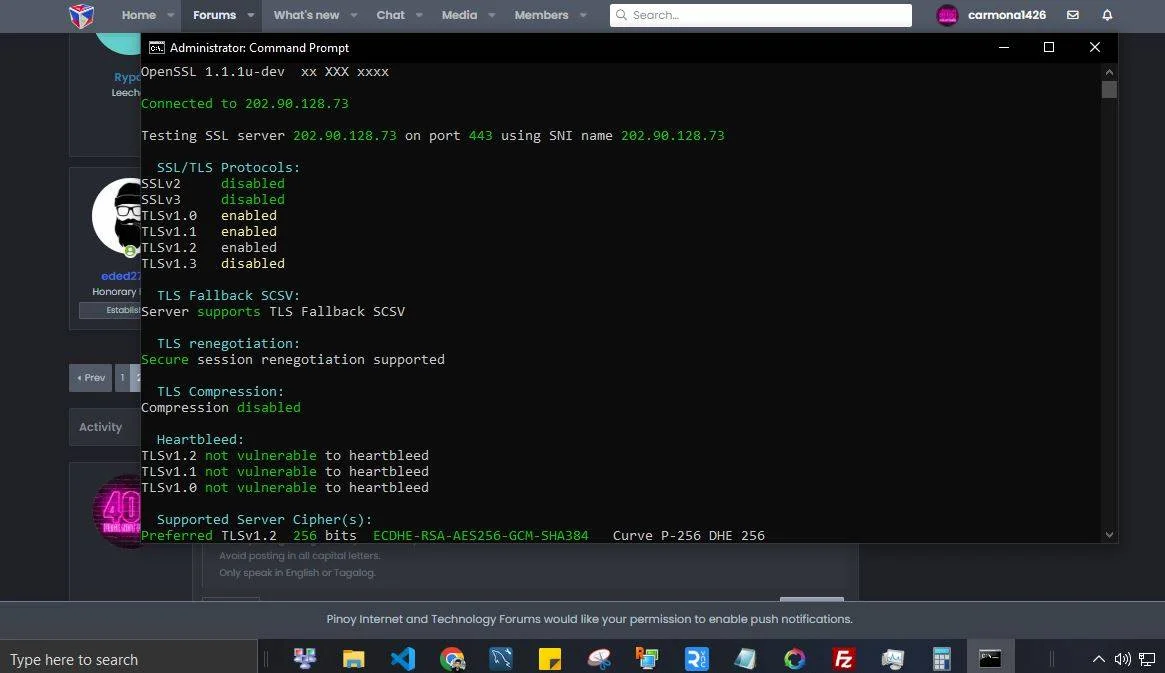The height and width of the screenshot is (673, 1165).
Task: Minimize the Command Prompt window
Action: click(1004, 47)
